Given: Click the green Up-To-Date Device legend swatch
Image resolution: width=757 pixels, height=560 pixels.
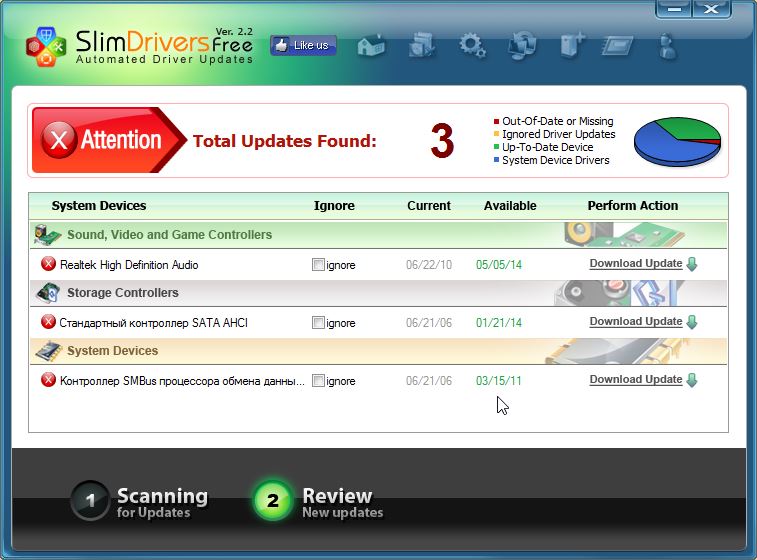Looking at the screenshot, I should tap(496, 147).
